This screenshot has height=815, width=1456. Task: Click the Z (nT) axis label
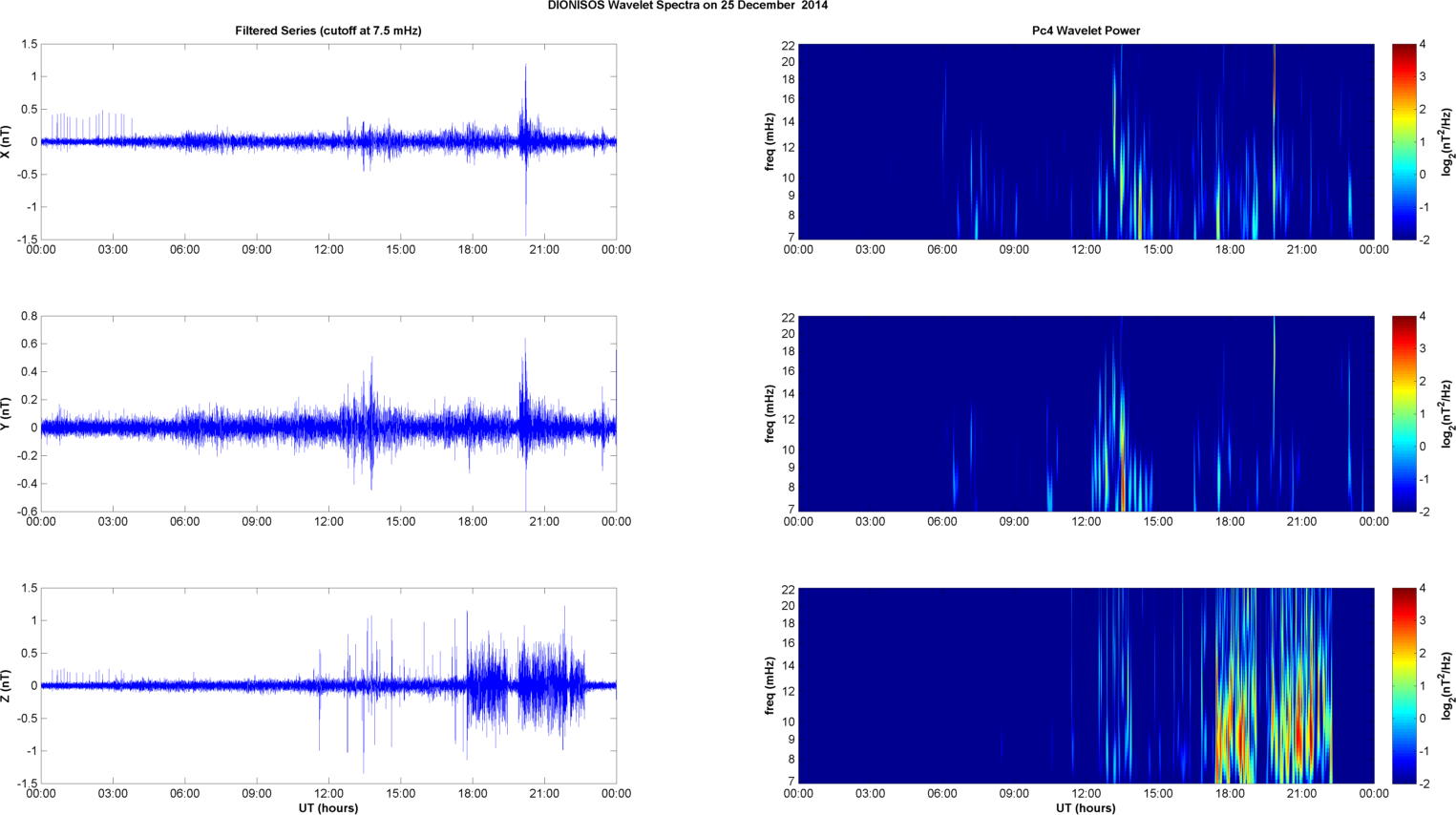point(6,685)
